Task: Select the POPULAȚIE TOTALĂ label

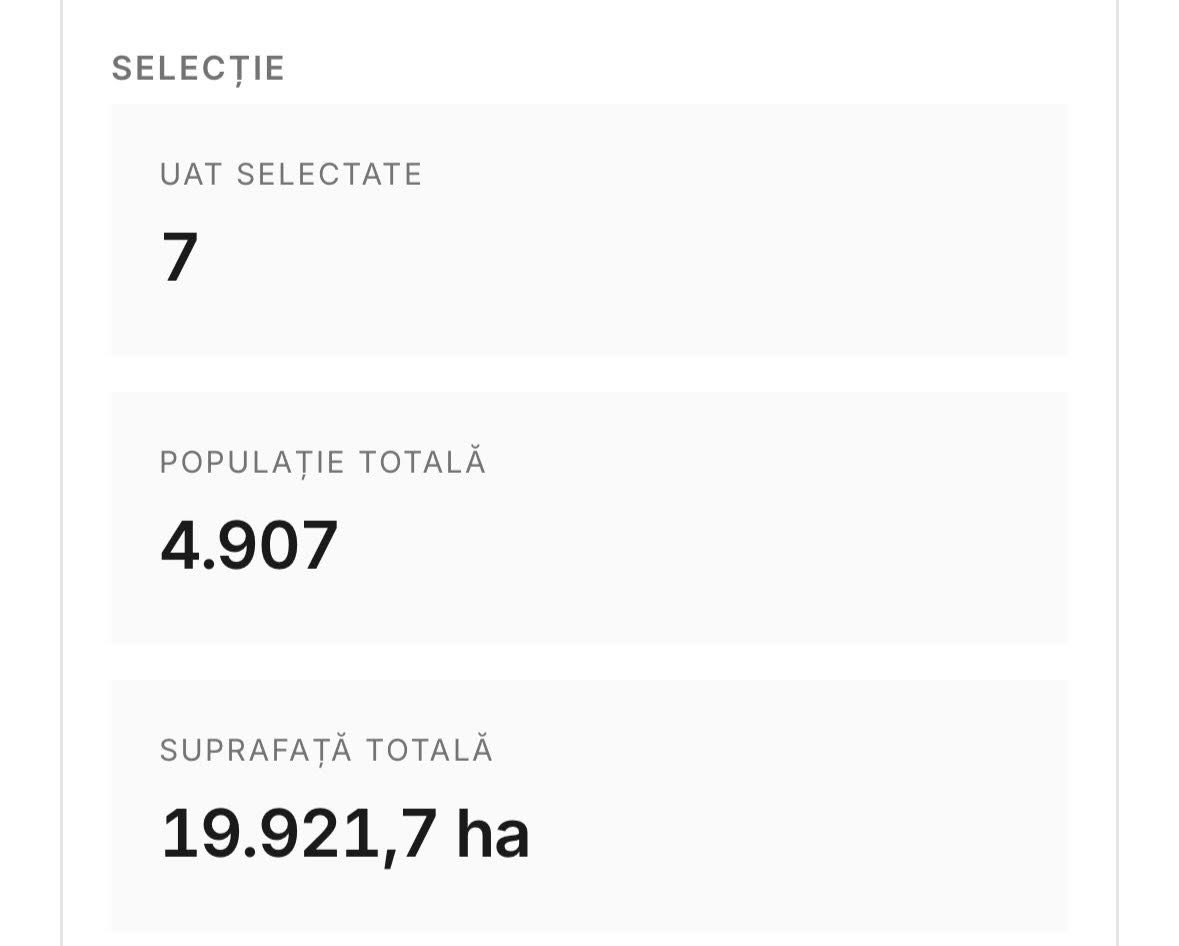Action: (x=323, y=463)
